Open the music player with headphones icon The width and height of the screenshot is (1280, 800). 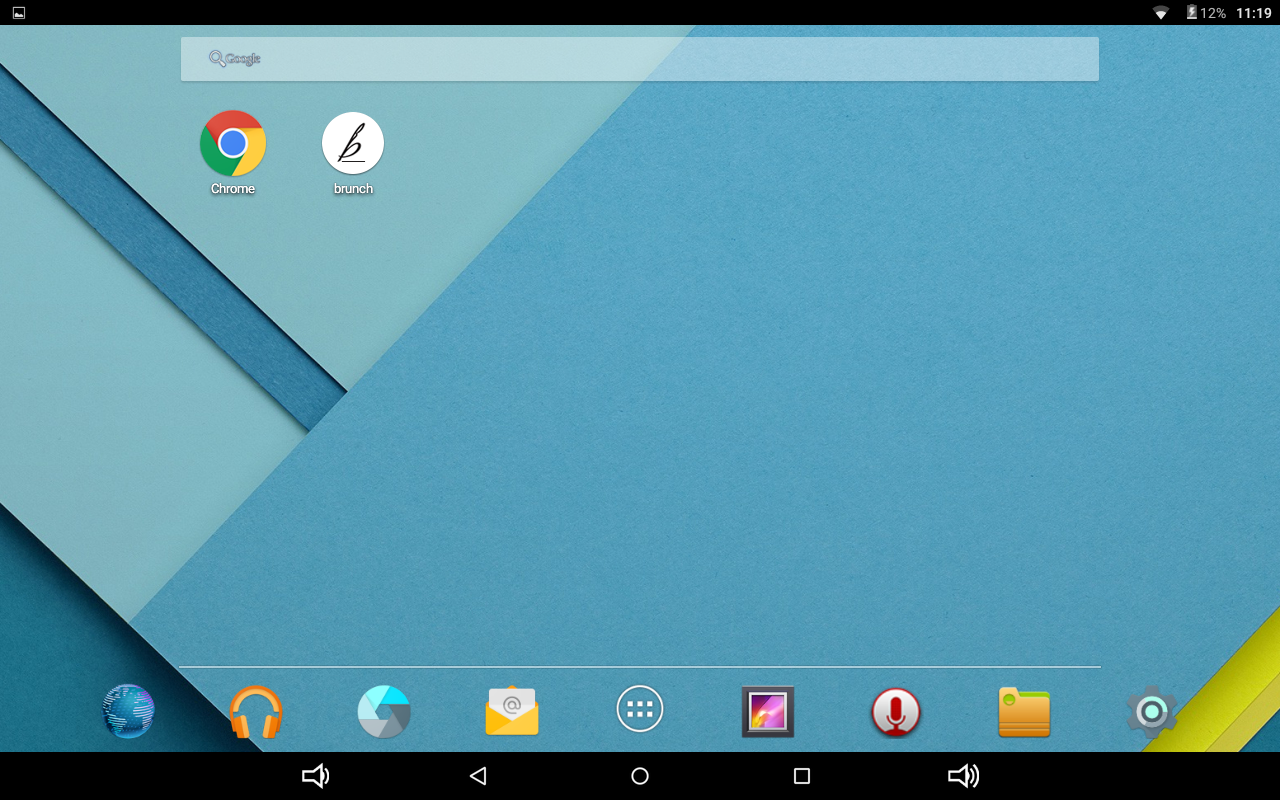click(x=256, y=711)
